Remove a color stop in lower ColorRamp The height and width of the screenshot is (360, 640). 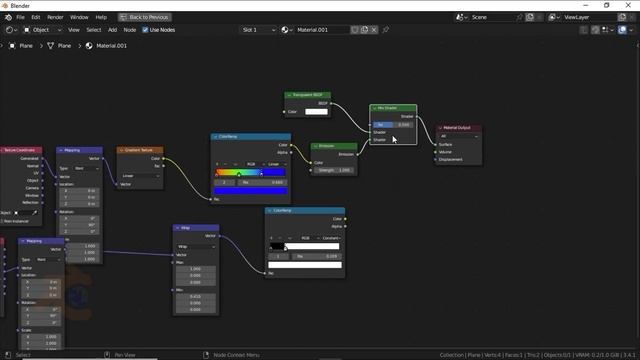[x=280, y=238]
